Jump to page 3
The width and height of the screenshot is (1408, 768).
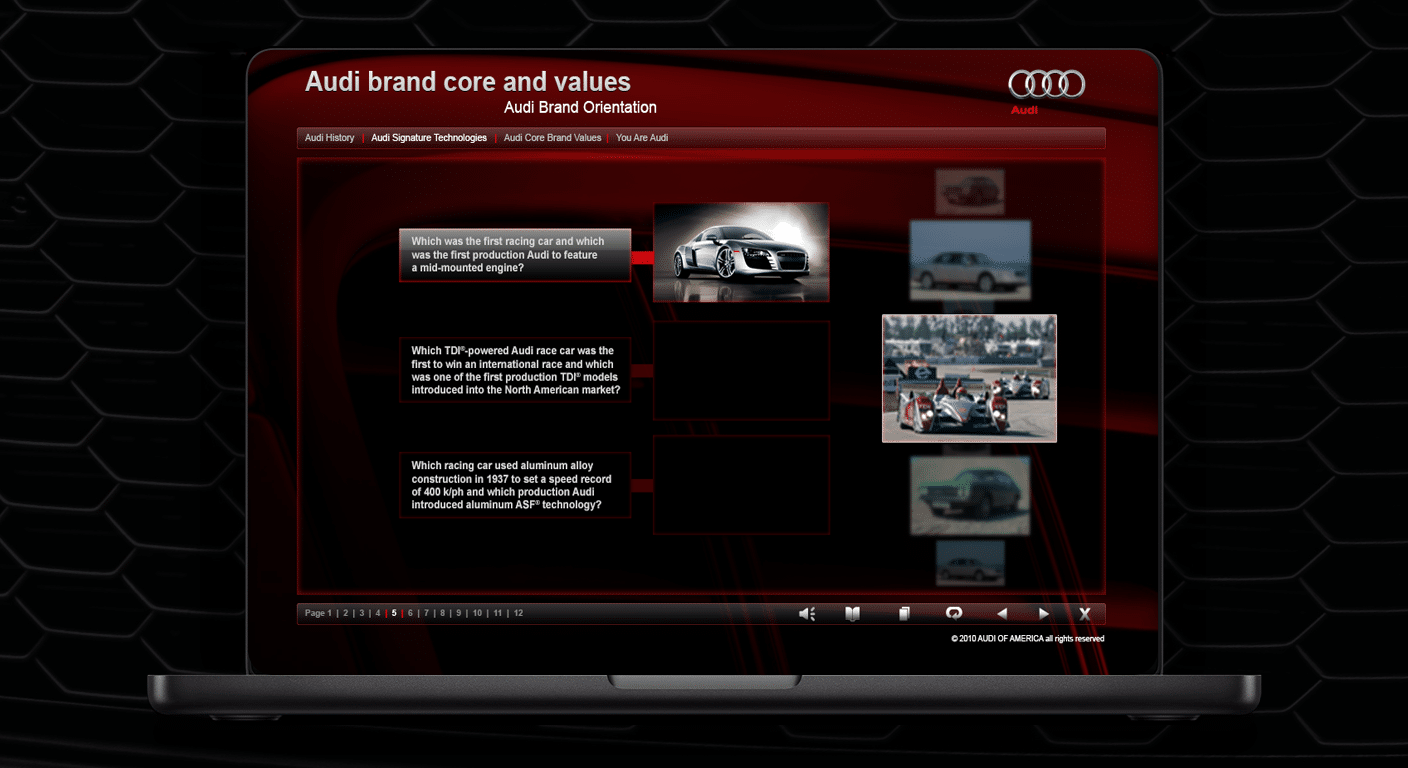point(362,613)
